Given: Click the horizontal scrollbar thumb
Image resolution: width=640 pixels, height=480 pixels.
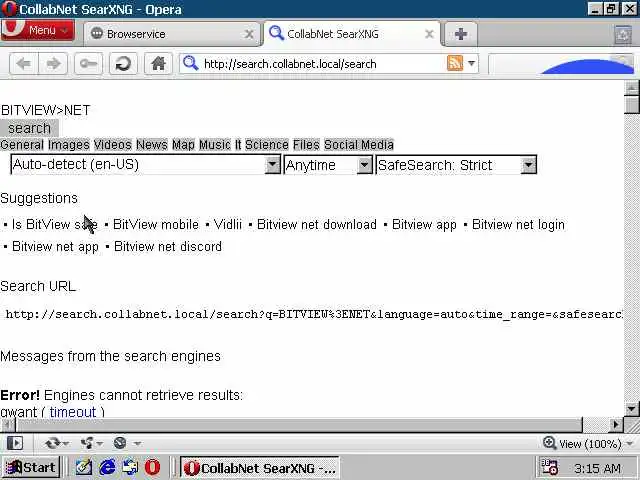Looking at the screenshot, I should [x=299, y=425].
